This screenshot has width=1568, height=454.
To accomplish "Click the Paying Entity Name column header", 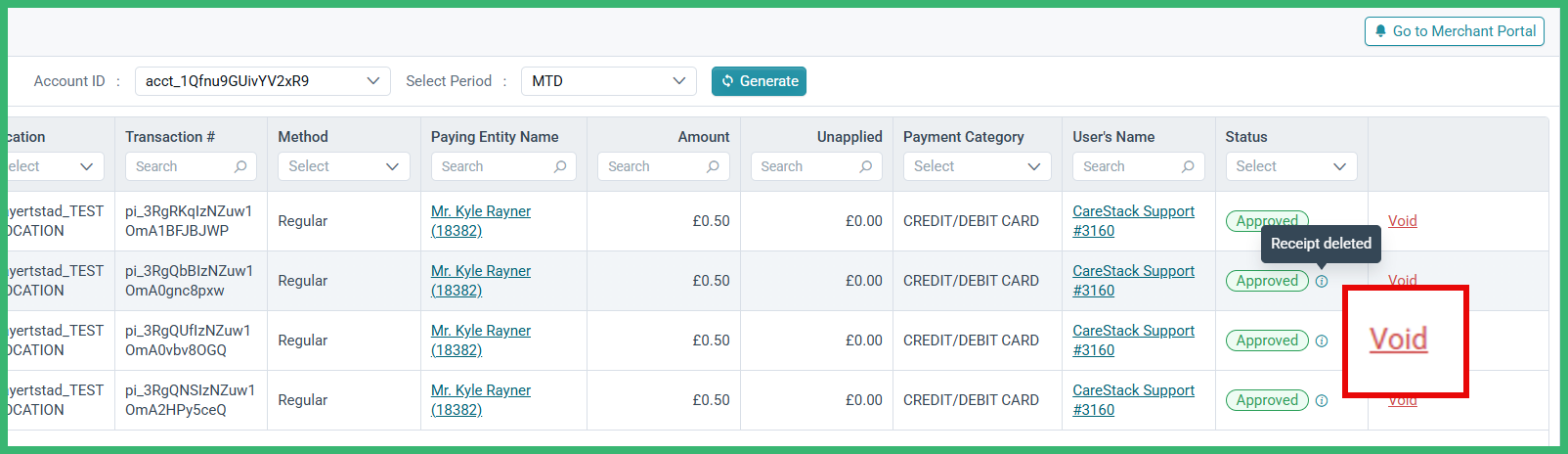I will tap(495, 137).
